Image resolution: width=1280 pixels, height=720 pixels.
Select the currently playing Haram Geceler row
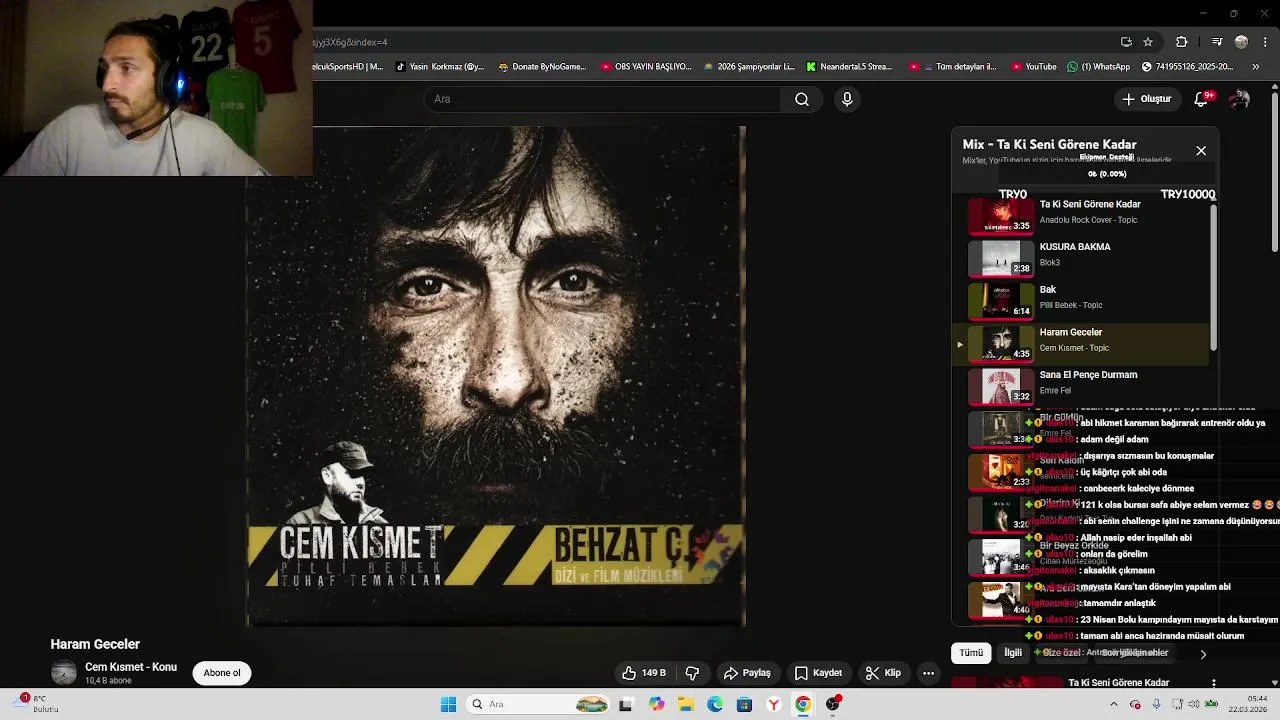pyautogui.click(x=1082, y=344)
